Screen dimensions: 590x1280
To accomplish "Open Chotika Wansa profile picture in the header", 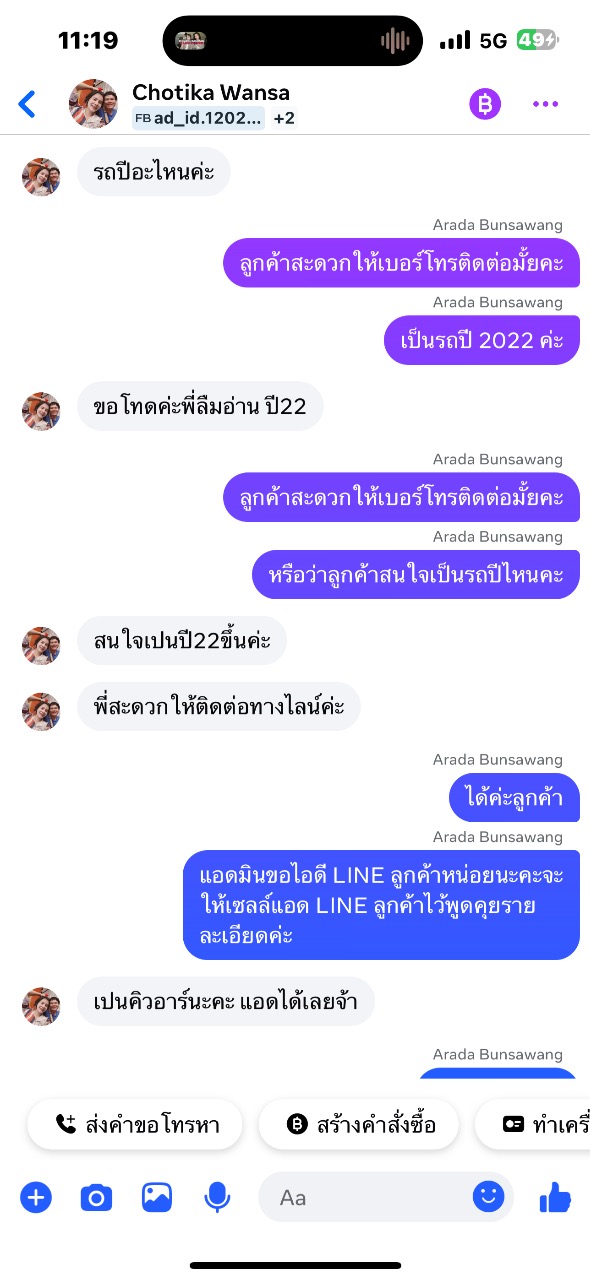I will (93, 104).
